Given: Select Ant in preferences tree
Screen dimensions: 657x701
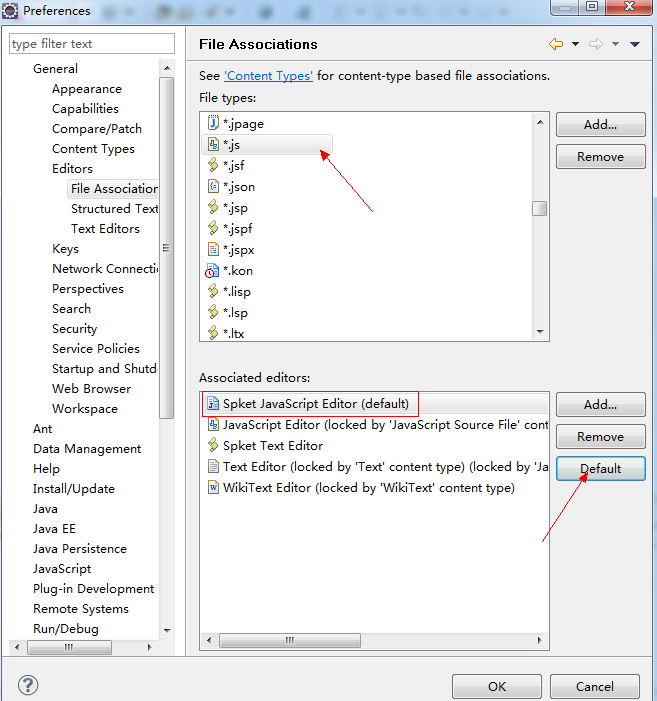Looking at the screenshot, I should point(42,429).
